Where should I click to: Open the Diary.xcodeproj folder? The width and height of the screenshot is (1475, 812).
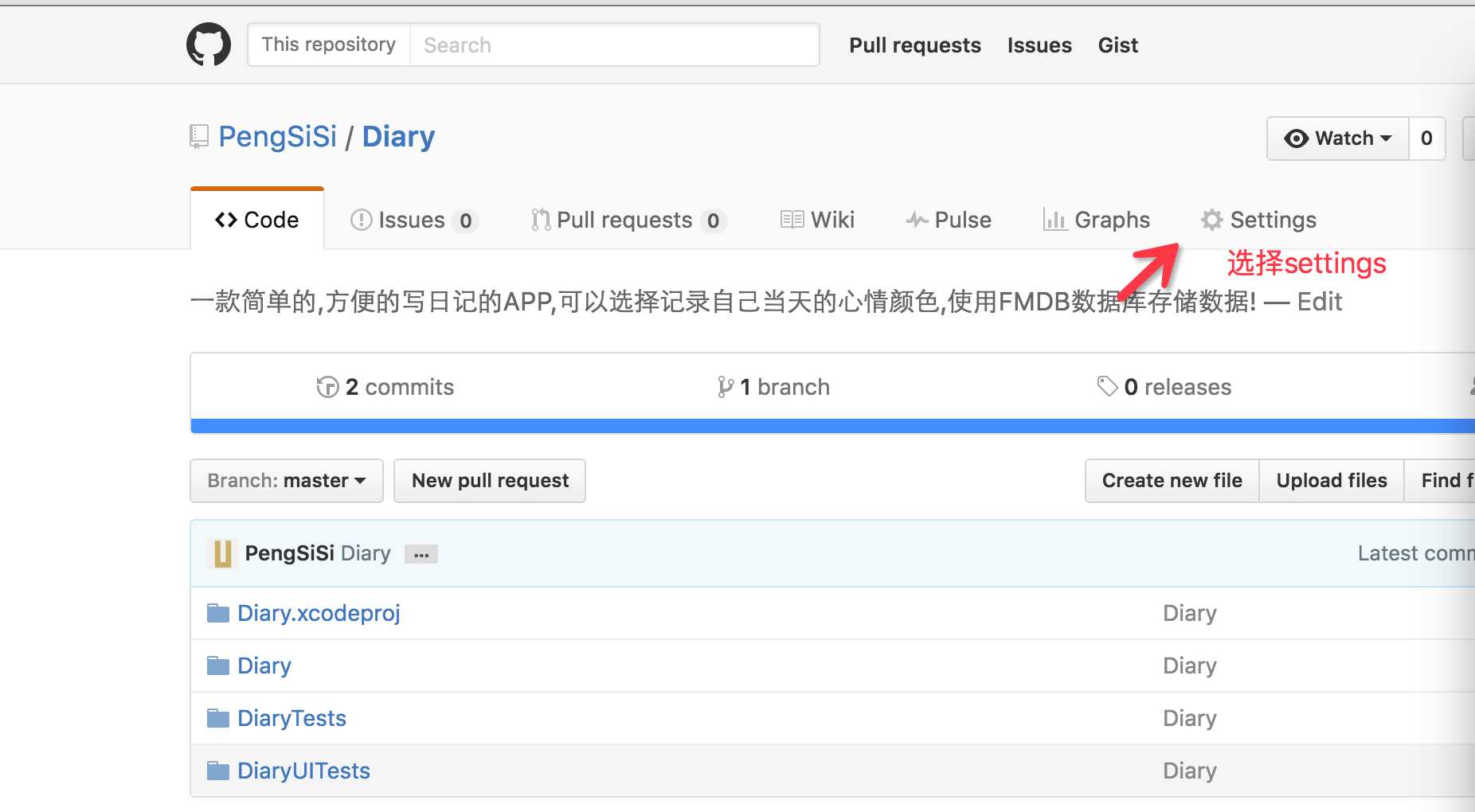tap(319, 613)
